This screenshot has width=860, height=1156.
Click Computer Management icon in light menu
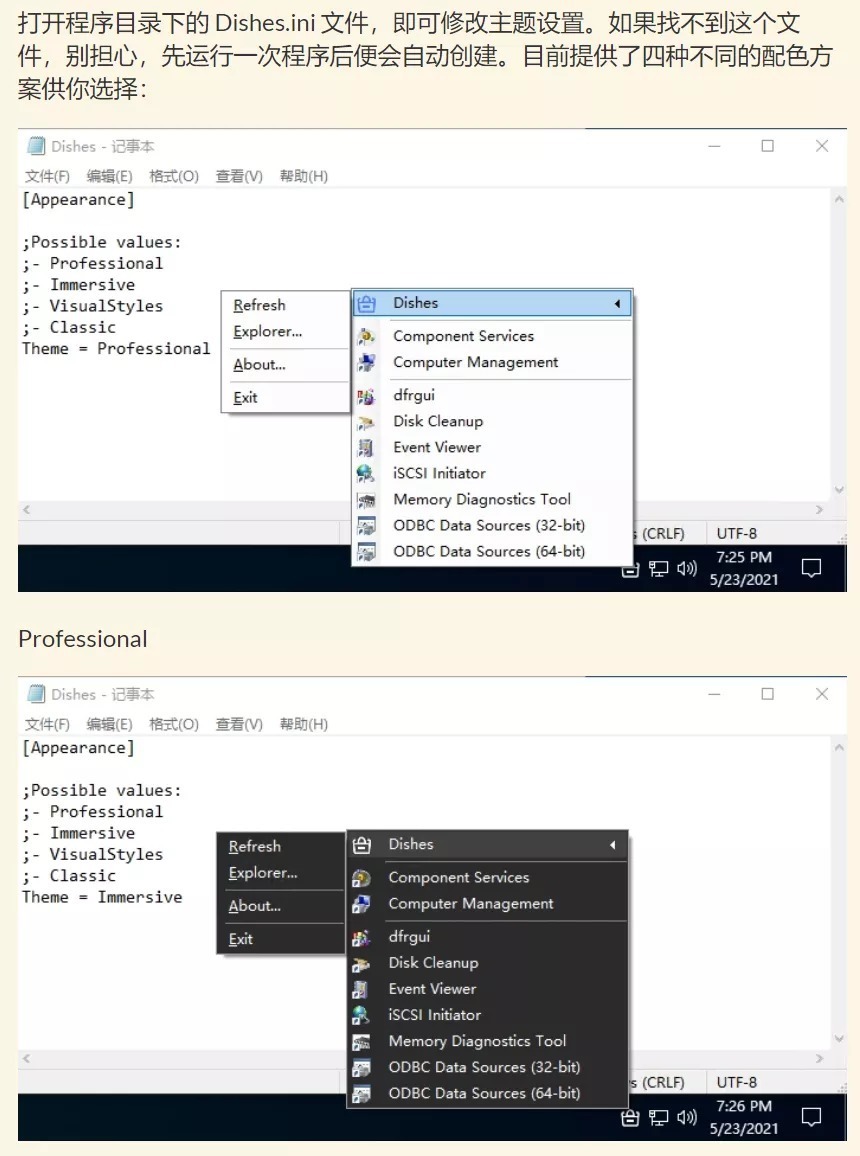(366, 363)
